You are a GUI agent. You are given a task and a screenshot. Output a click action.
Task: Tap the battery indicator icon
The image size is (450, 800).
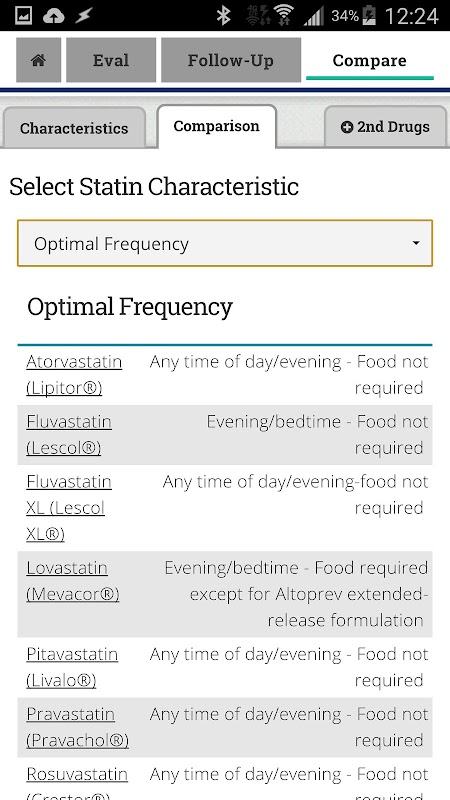pyautogui.click(x=369, y=16)
